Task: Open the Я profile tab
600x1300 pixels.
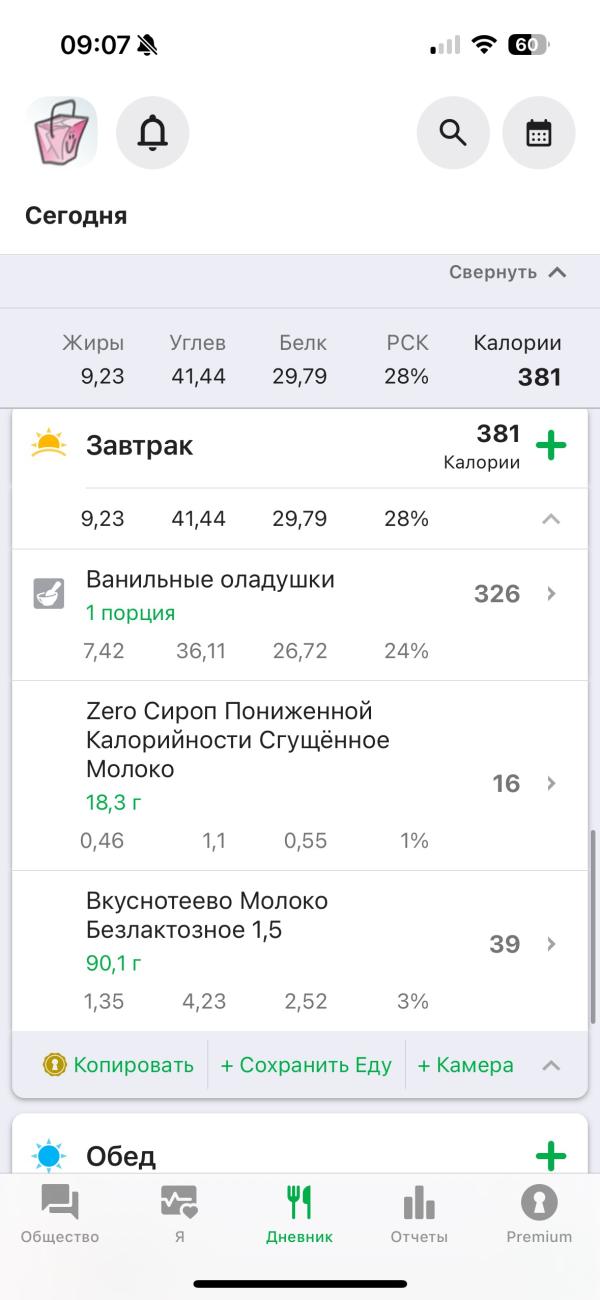Action: pyautogui.click(x=179, y=1214)
